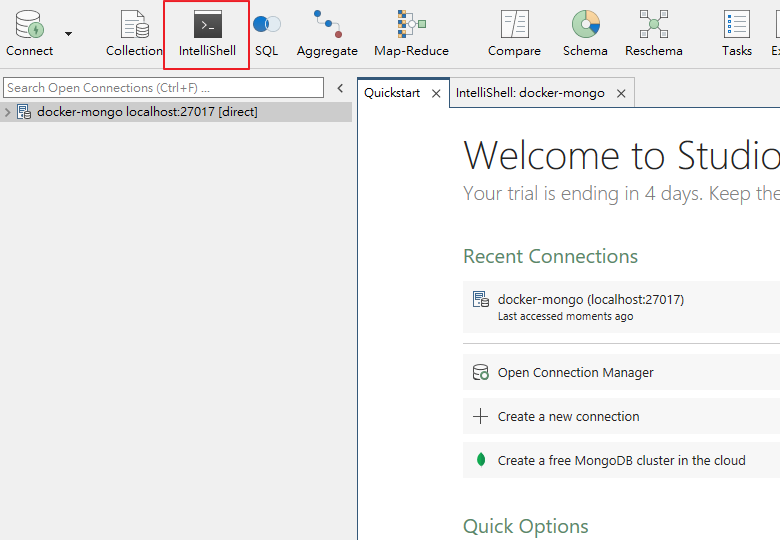The image size is (780, 540).
Task: Open the Collection toolbar icon
Action: coord(134,34)
